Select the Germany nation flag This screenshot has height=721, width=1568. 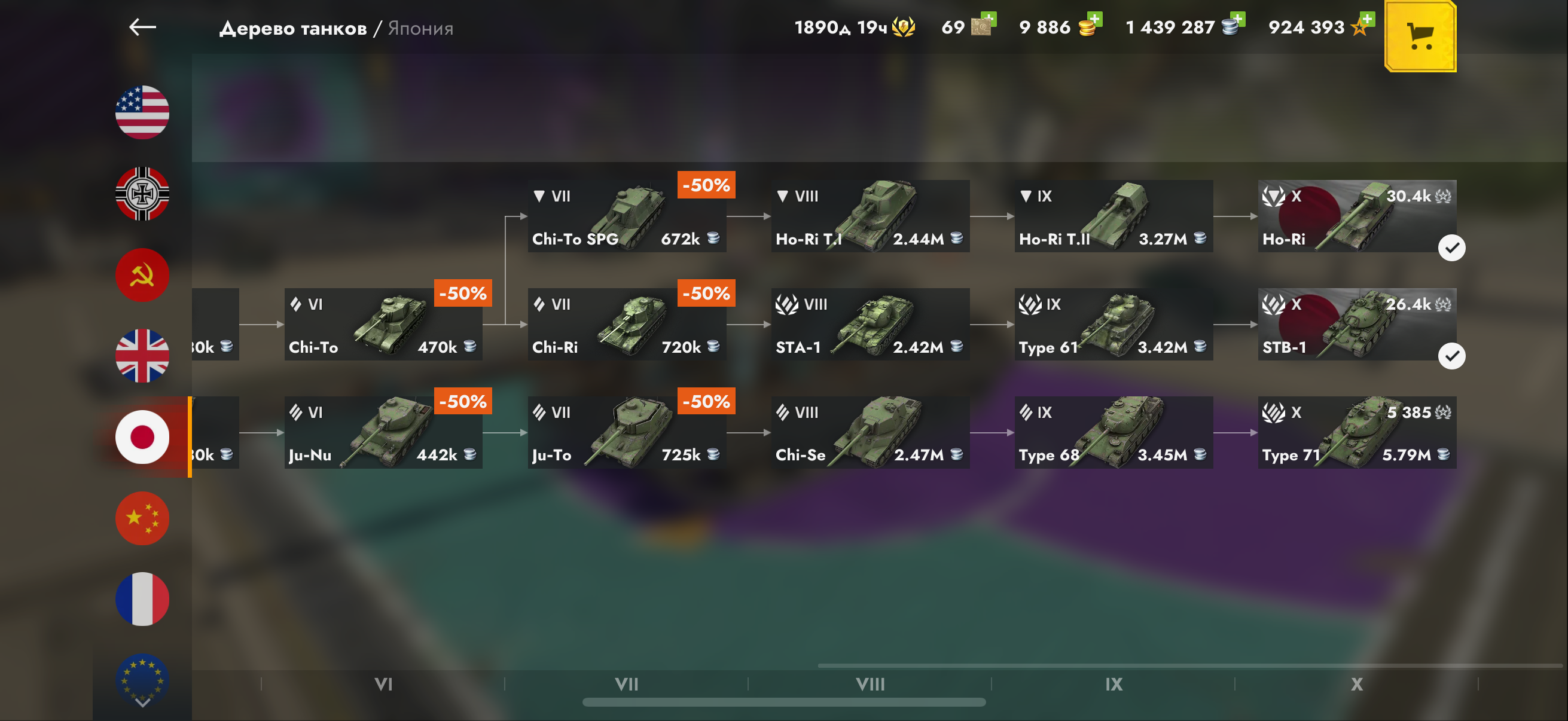(142, 194)
